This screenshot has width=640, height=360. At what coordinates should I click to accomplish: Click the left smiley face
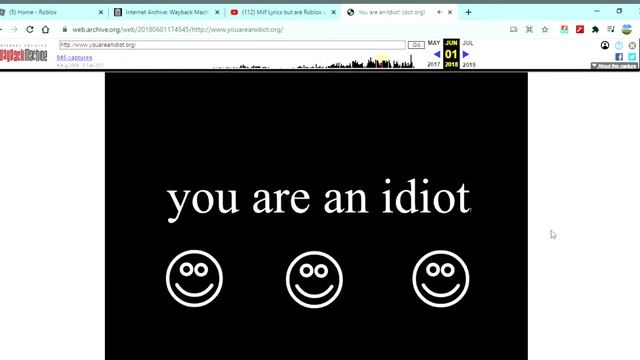[194, 278]
